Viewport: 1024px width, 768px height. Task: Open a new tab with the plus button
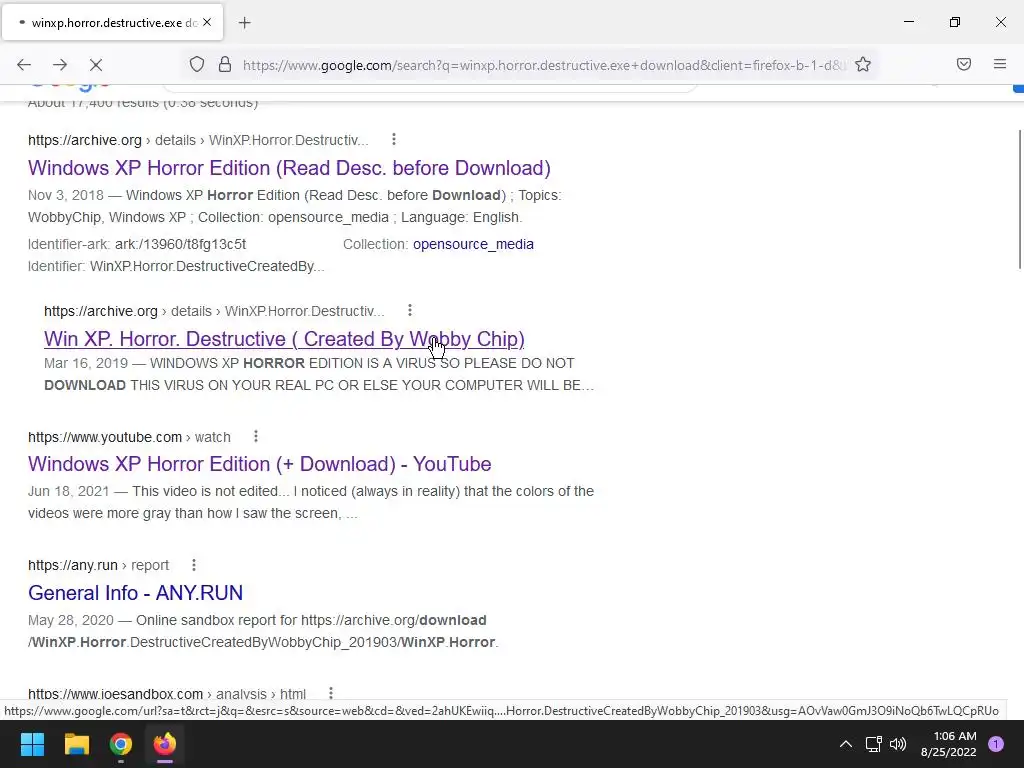pos(244,23)
